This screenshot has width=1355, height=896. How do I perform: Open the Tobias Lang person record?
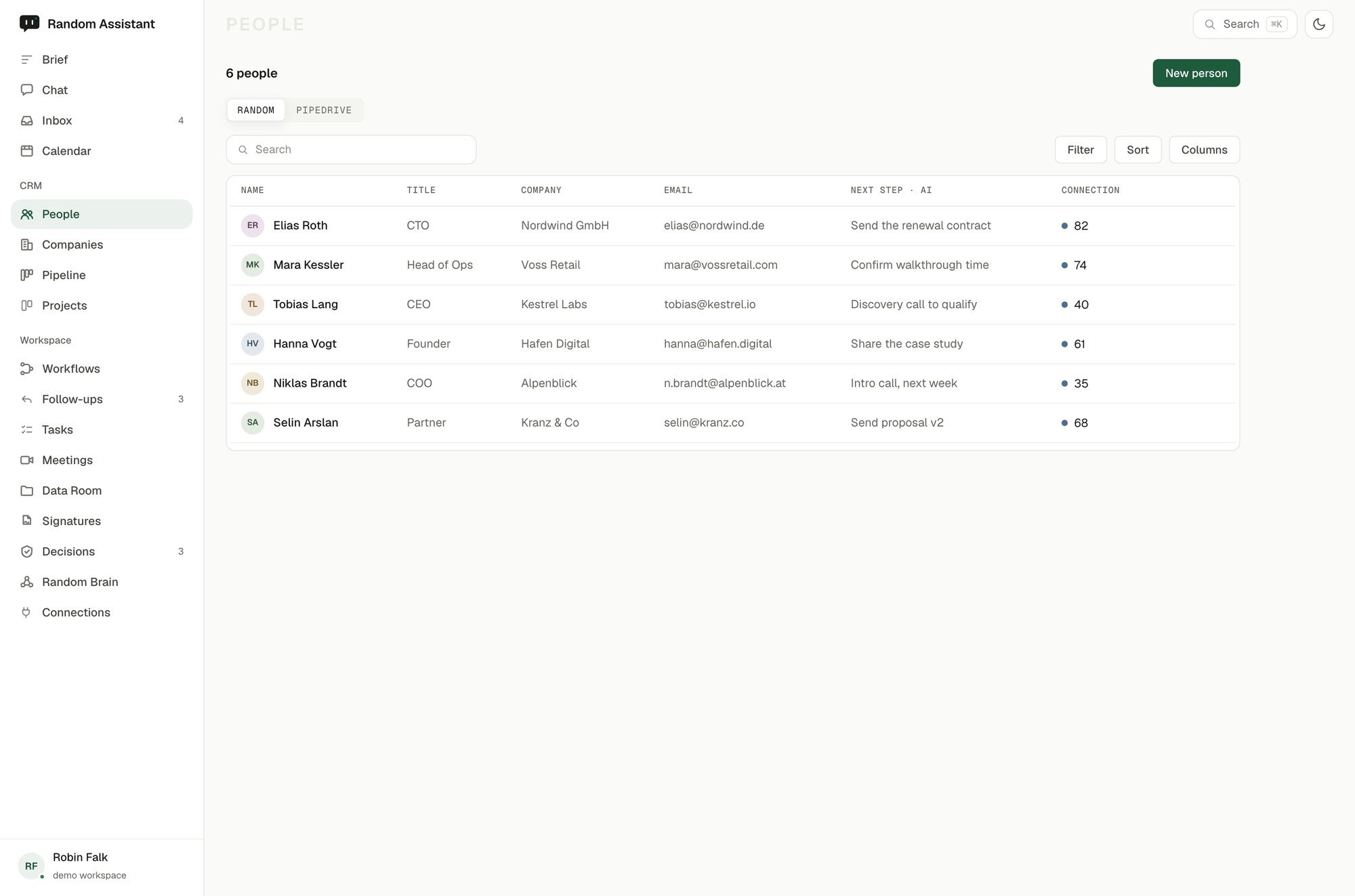[732, 304]
